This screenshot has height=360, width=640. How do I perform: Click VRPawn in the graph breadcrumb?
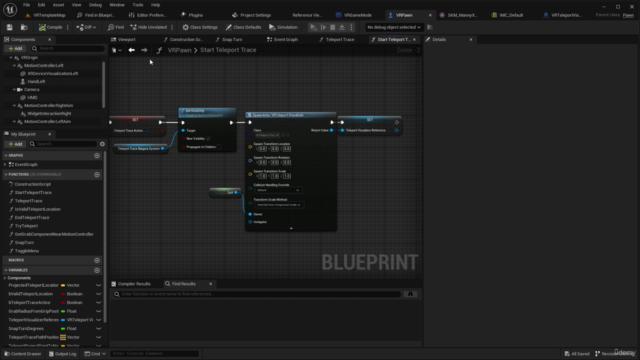coord(180,50)
